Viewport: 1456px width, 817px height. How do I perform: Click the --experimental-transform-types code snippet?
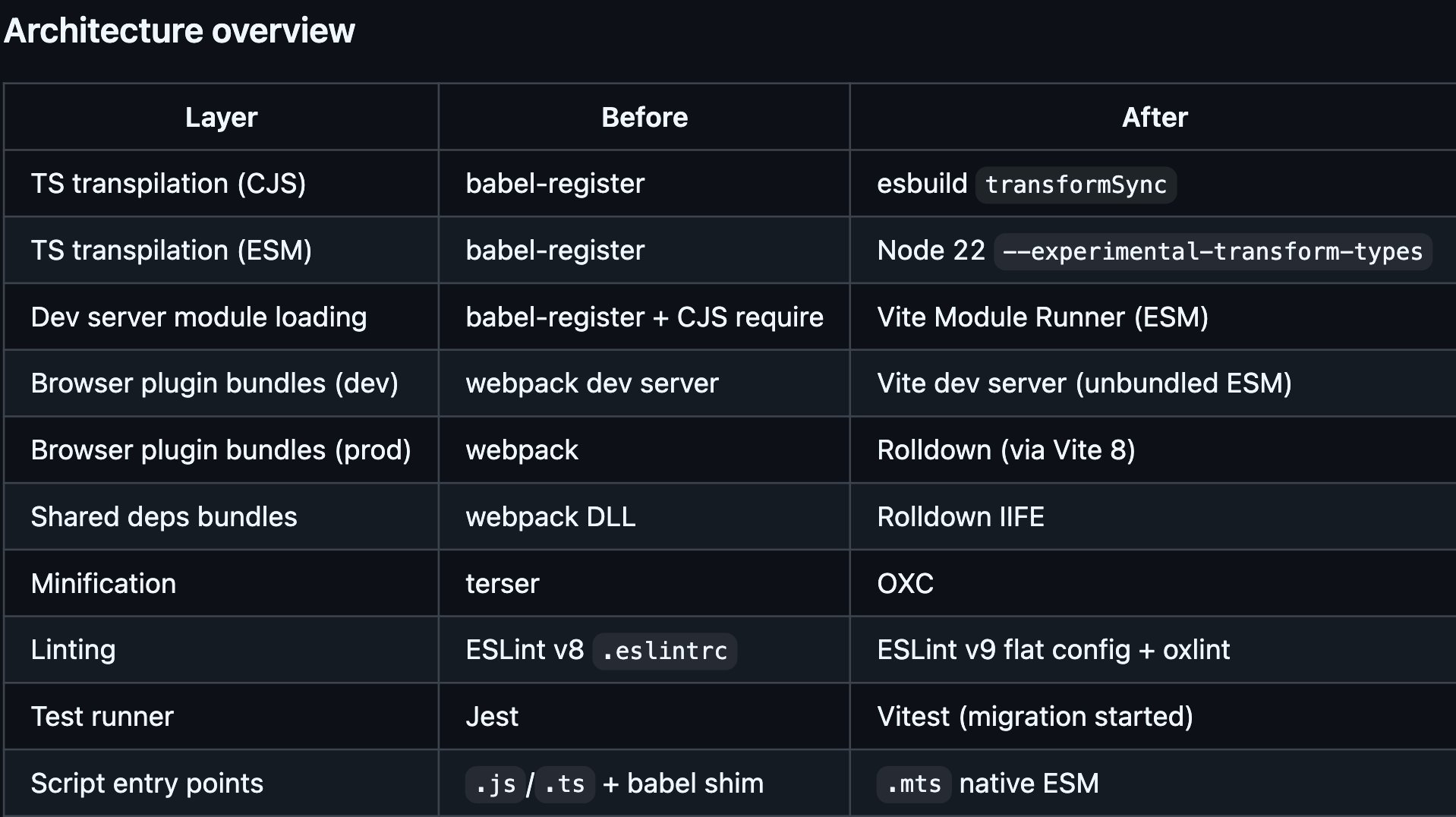coord(1212,251)
